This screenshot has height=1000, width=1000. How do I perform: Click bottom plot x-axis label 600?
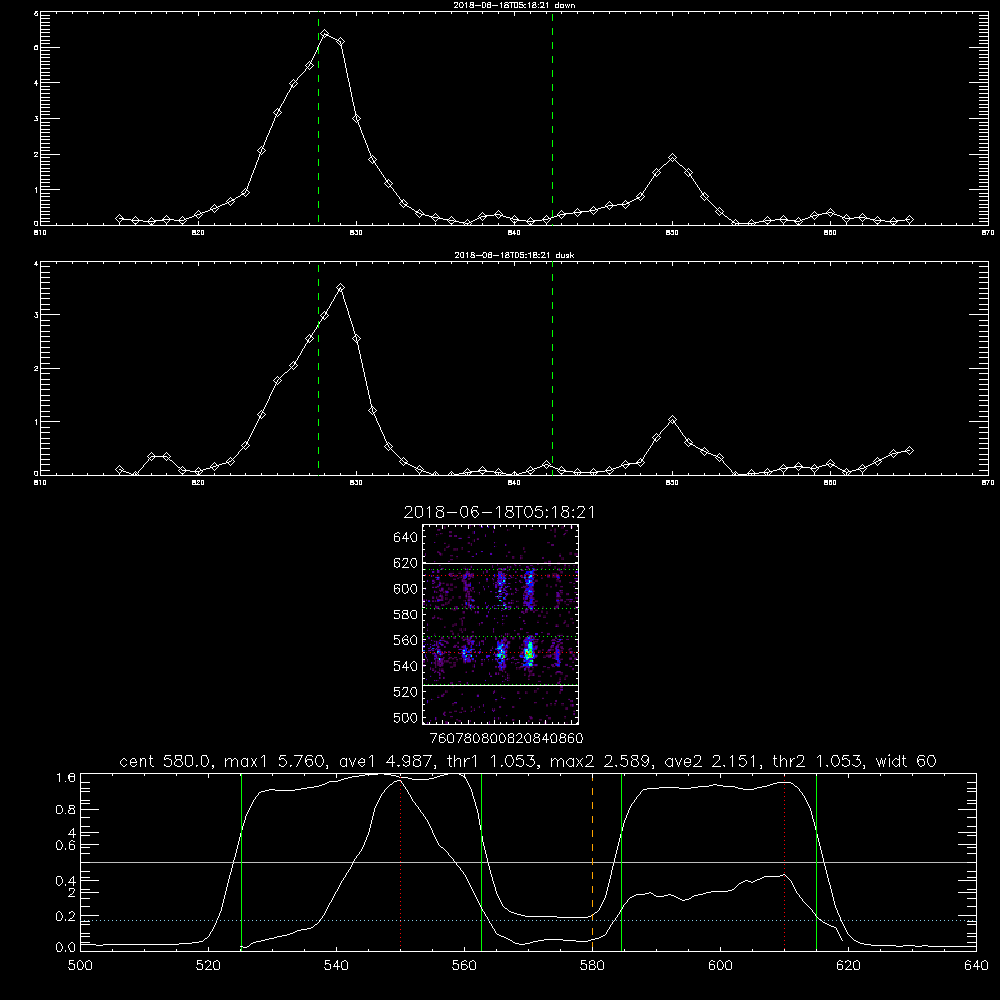(x=721, y=966)
